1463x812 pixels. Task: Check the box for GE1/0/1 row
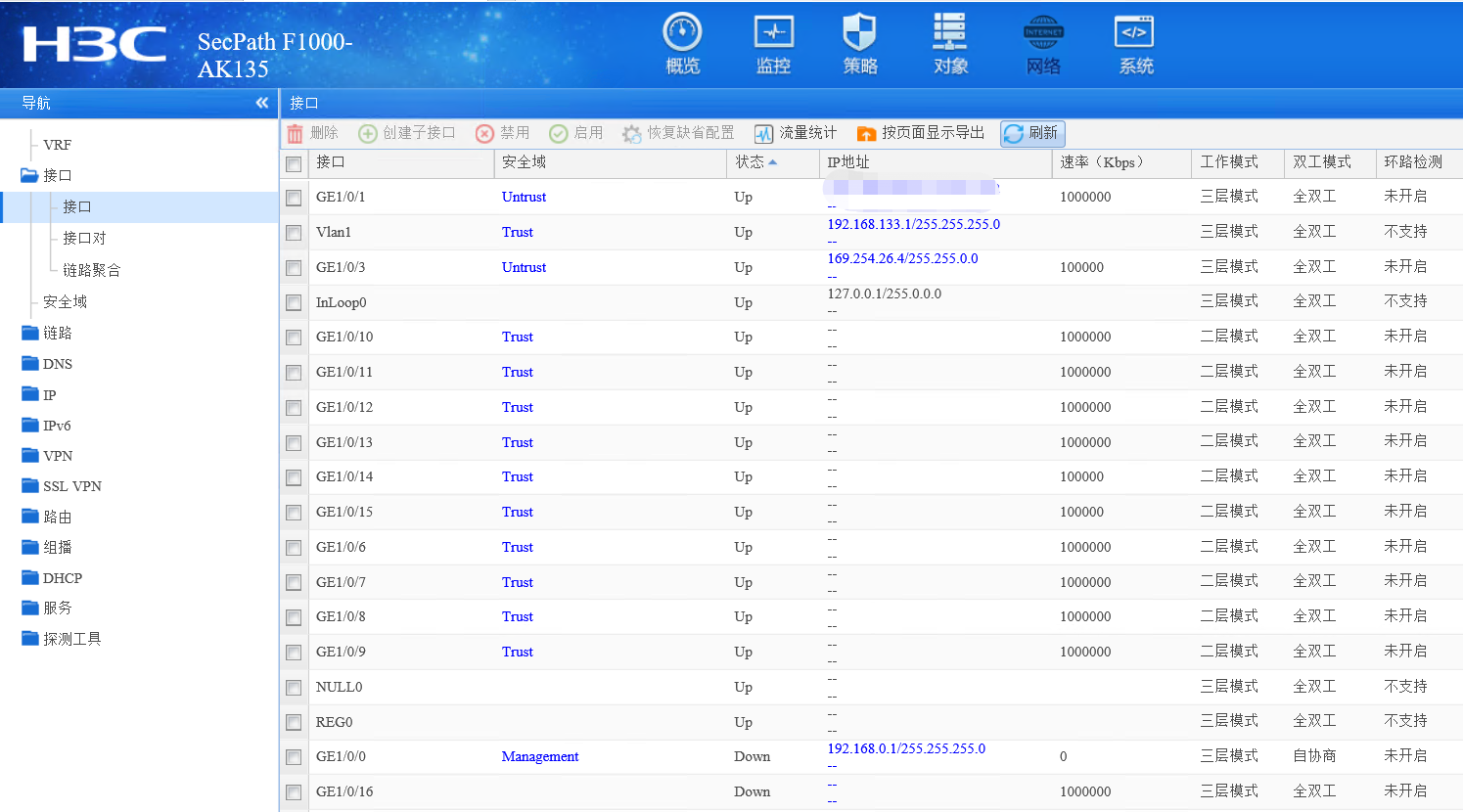click(x=294, y=198)
